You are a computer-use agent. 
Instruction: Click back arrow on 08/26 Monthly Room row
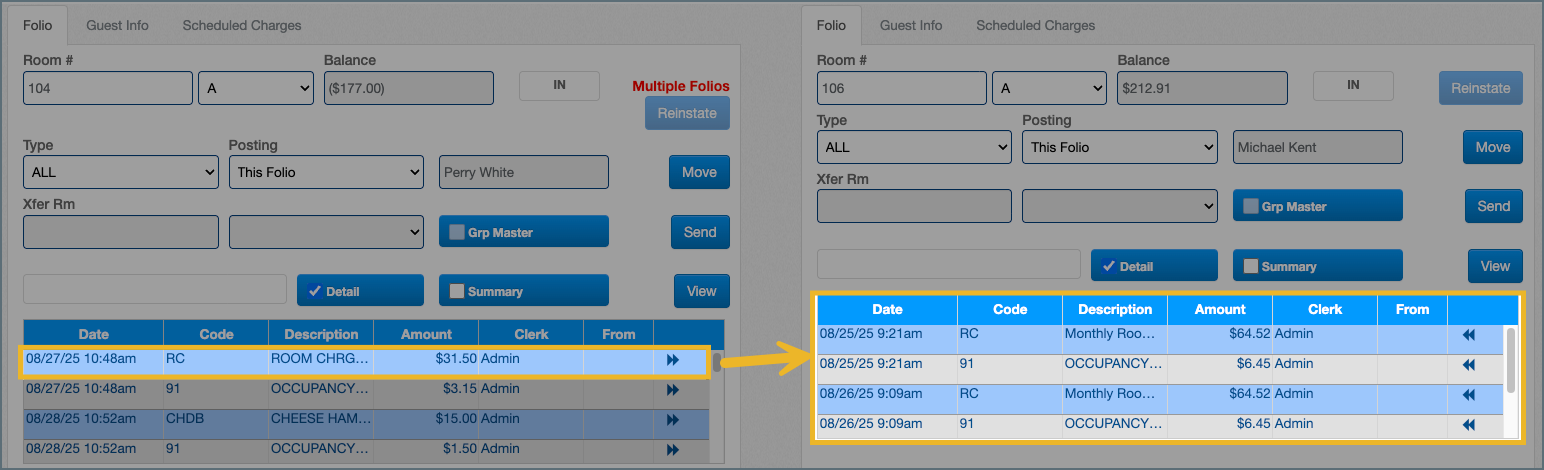pyautogui.click(x=1468, y=396)
